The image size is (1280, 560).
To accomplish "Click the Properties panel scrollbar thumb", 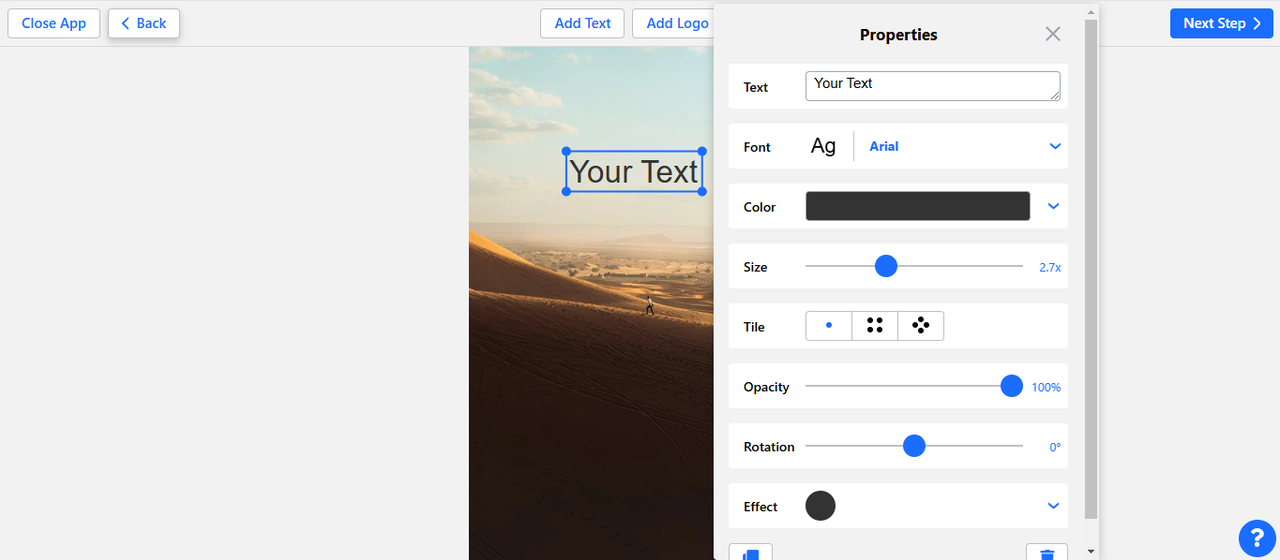I will click(x=1091, y=268).
